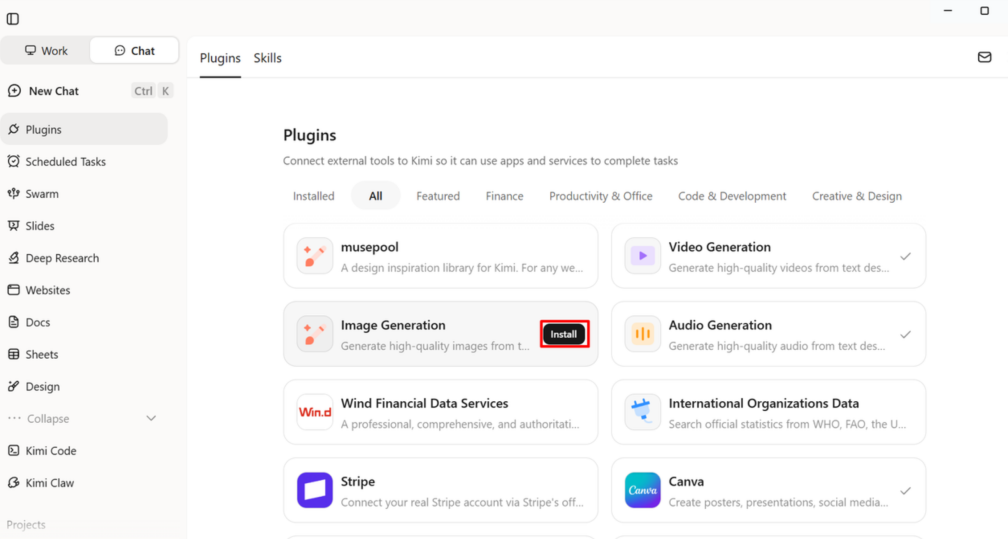
Task: Click the Kimi Code terminal icon
Action: [14, 451]
